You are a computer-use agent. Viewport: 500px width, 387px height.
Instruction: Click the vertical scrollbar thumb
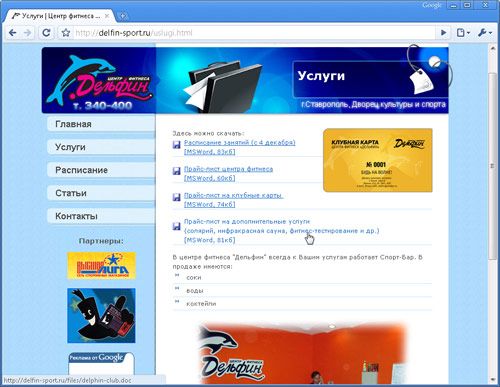[492, 165]
